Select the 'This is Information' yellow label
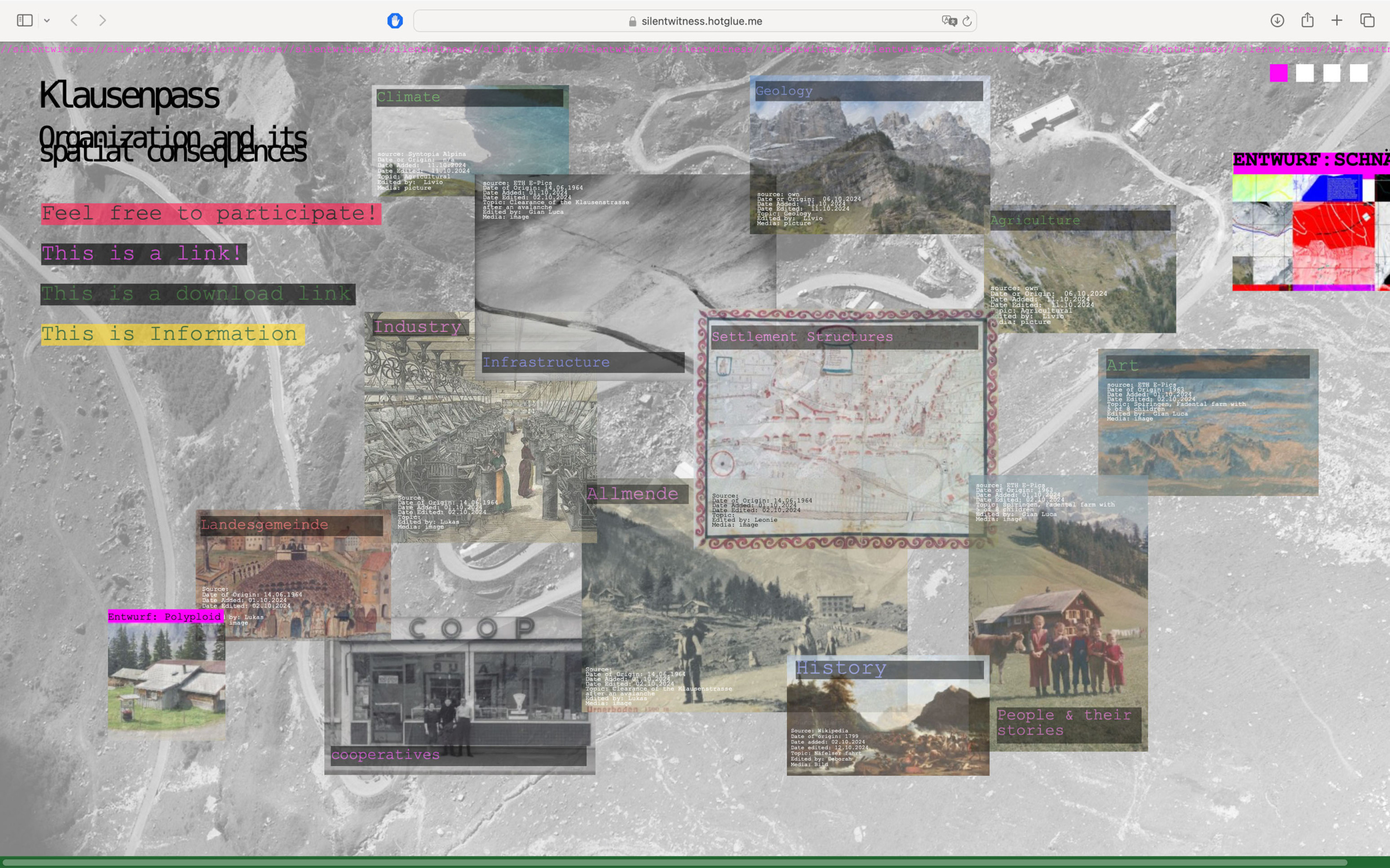The image size is (1390, 868). 173,334
